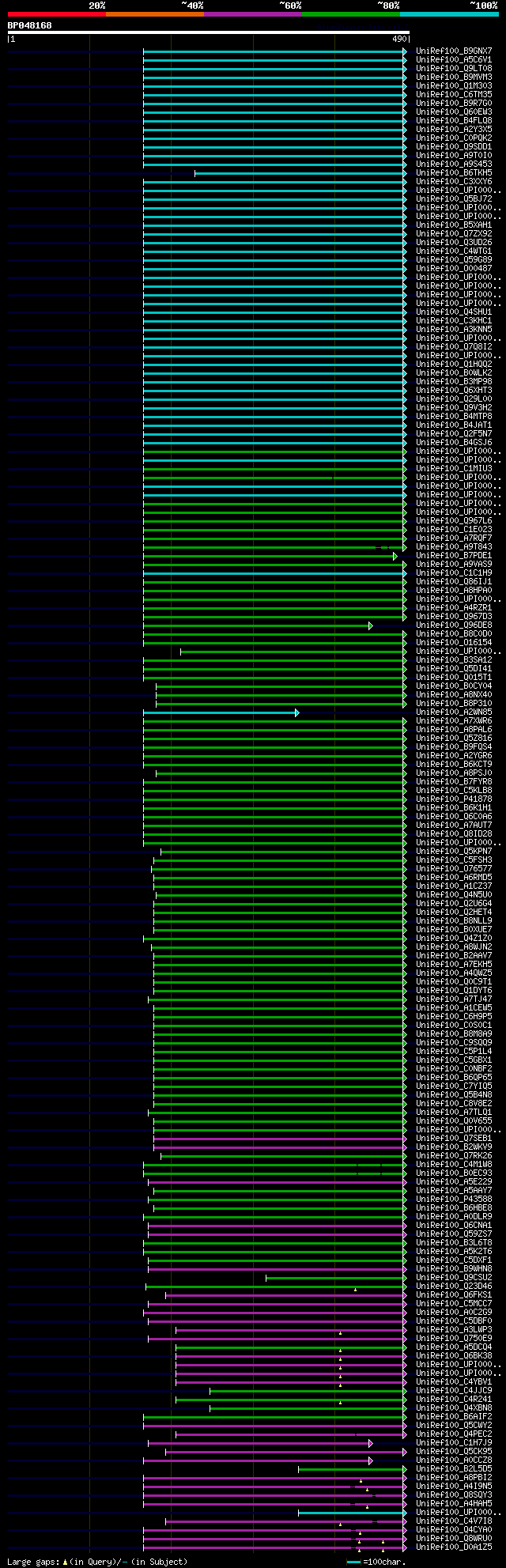
Task: Select label UniRef100_P41878
Action: point(454,799)
